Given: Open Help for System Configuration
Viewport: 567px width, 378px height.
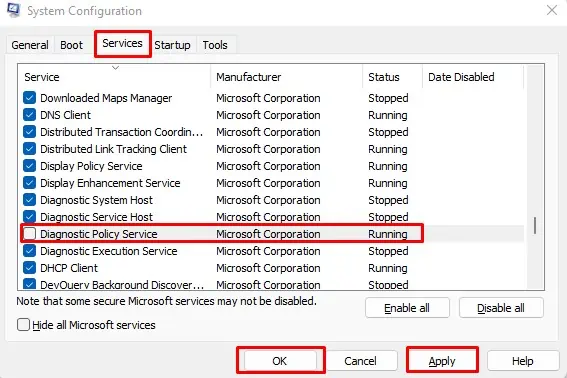Looking at the screenshot, I should 523,361.
